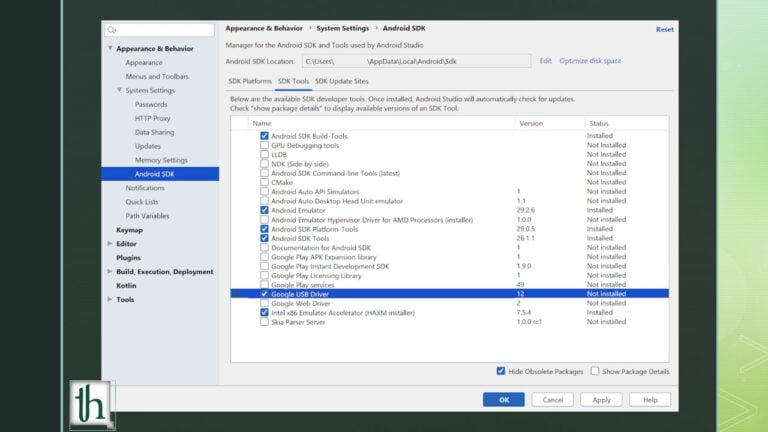Open Quick Lists settings
The width and height of the screenshot is (768, 432).
[x=142, y=202]
